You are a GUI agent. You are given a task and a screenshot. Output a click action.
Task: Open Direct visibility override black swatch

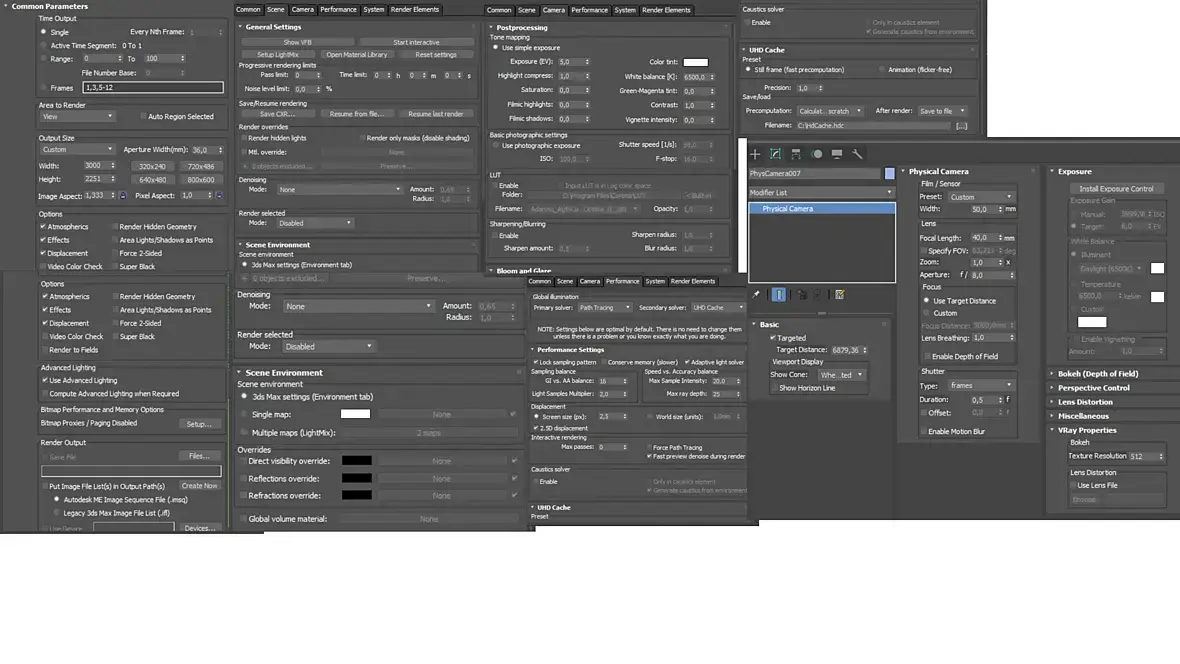[357, 461]
